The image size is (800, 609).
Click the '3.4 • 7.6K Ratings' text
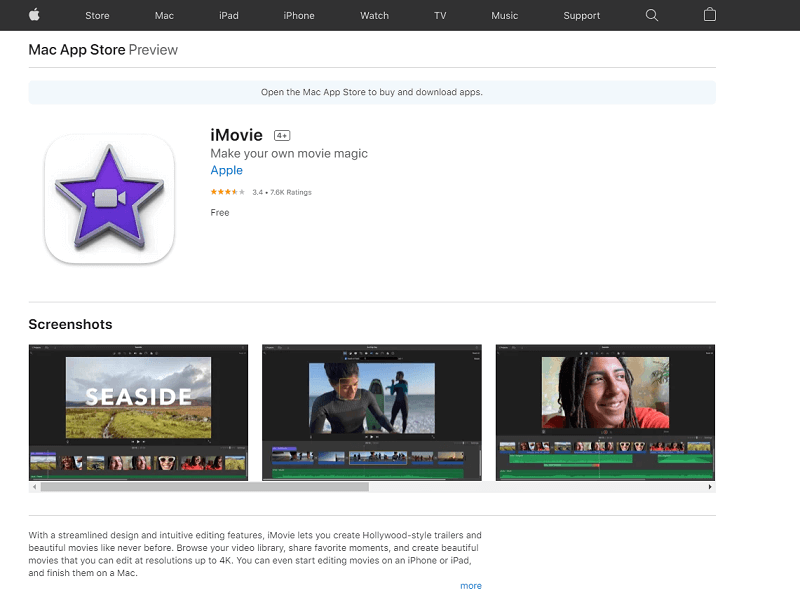[282, 192]
